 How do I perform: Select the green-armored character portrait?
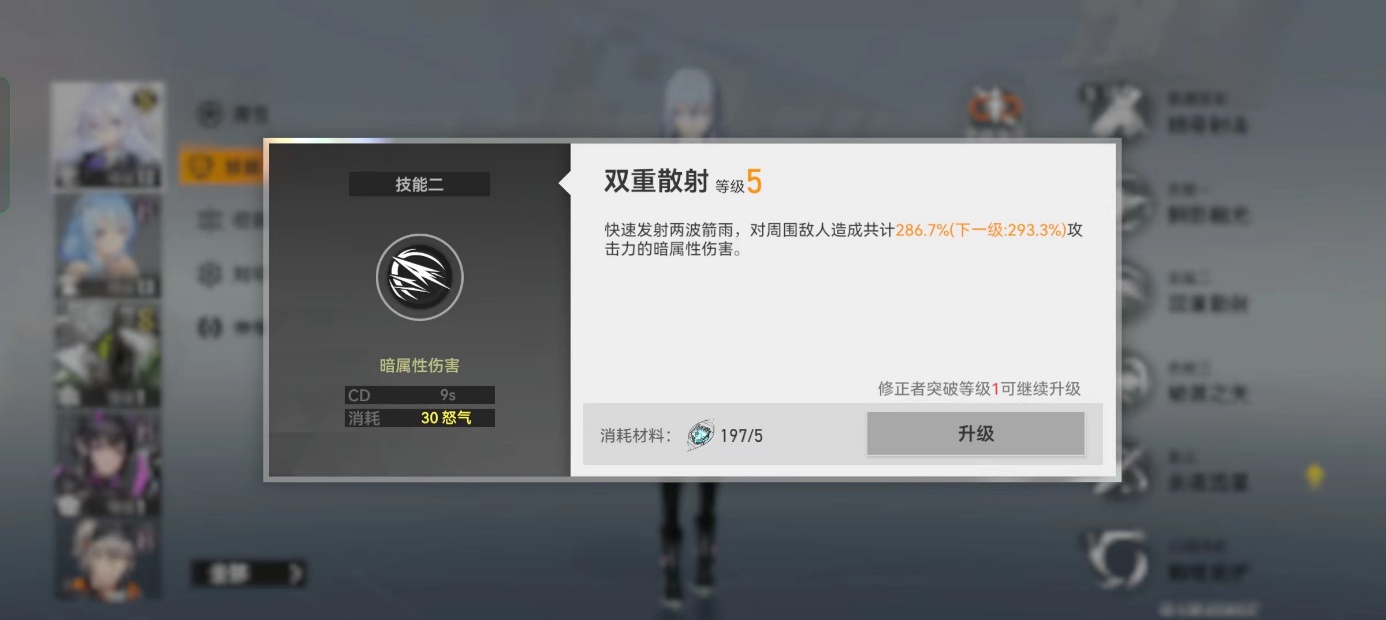point(107,355)
